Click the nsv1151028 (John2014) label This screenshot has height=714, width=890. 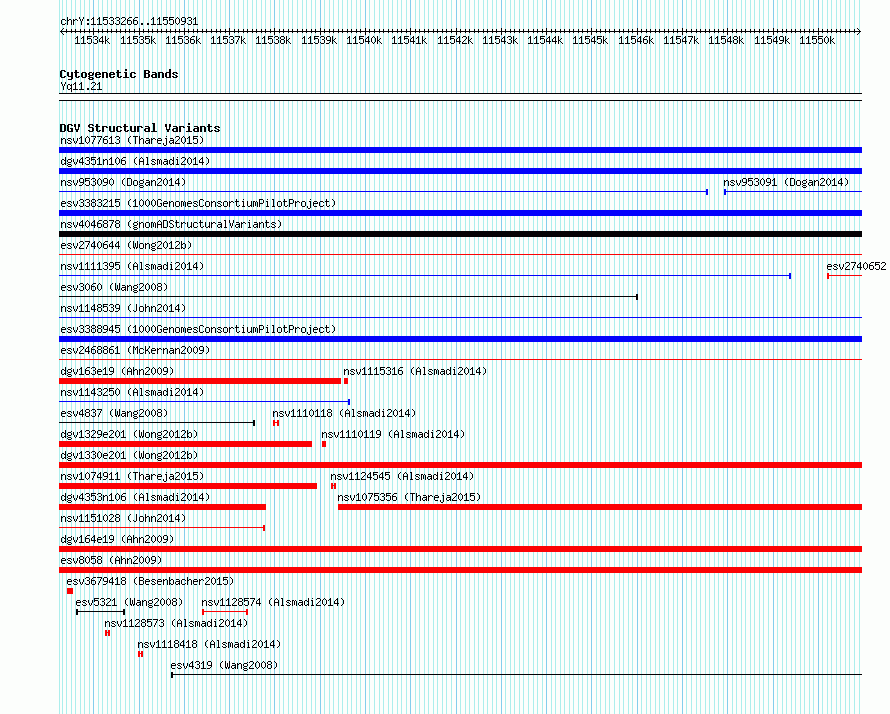point(123,518)
